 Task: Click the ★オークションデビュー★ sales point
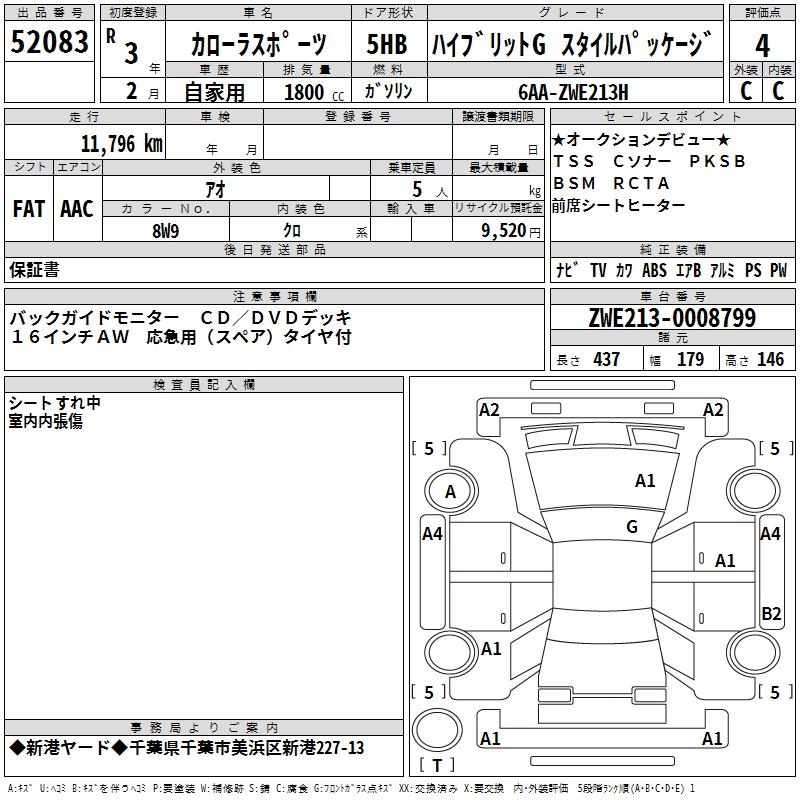641,139
